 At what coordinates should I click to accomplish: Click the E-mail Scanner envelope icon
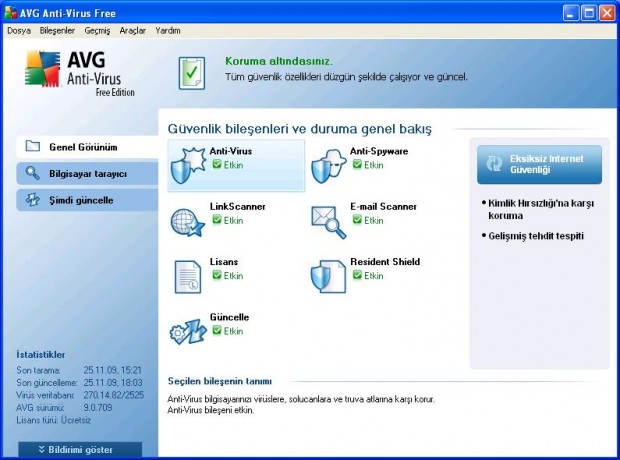tap(329, 222)
